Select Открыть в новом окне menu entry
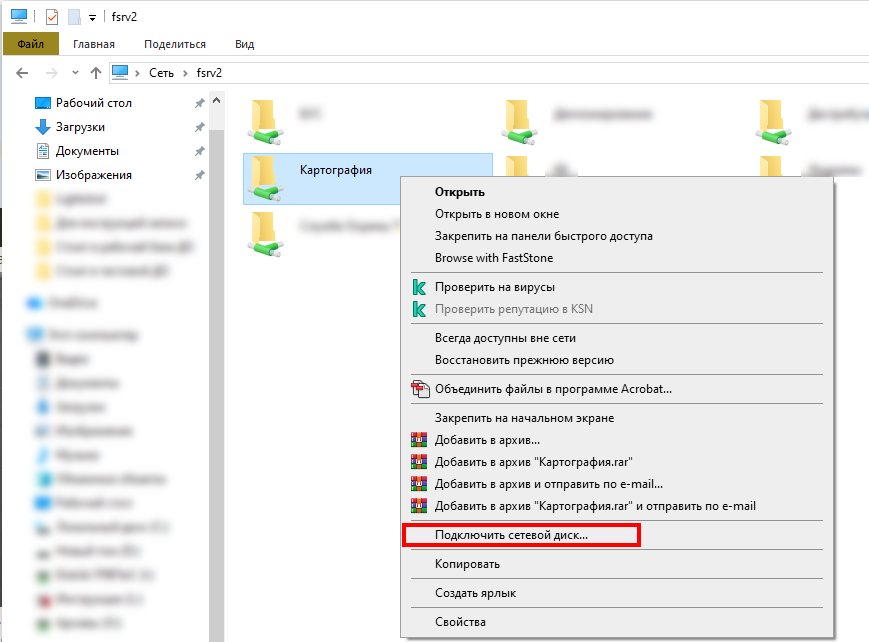This screenshot has height=642, width=869. point(496,214)
